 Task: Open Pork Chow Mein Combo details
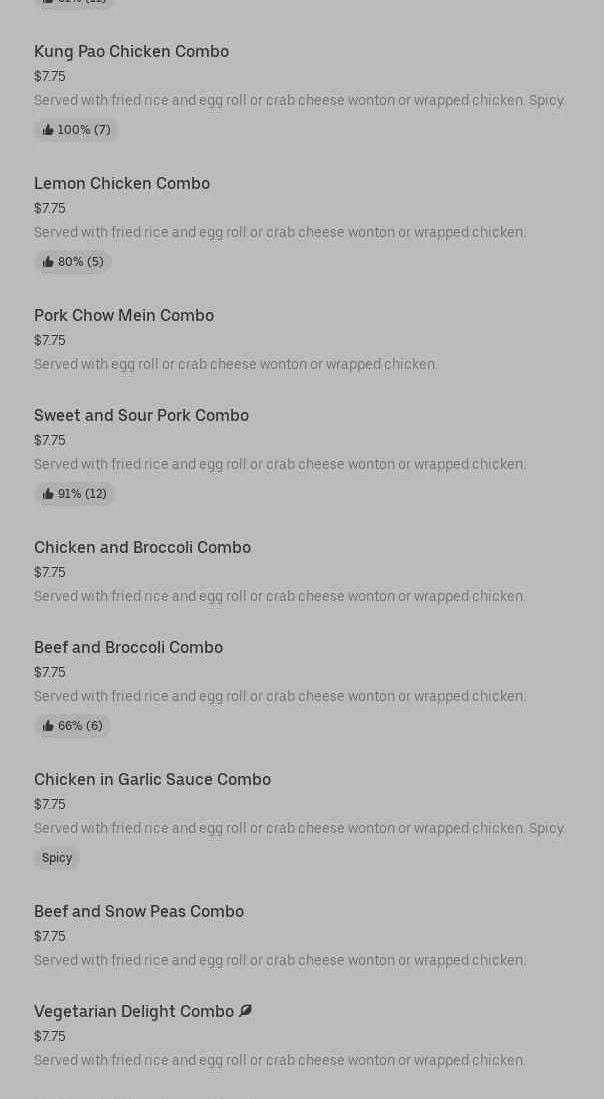click(x=124, y=315)
